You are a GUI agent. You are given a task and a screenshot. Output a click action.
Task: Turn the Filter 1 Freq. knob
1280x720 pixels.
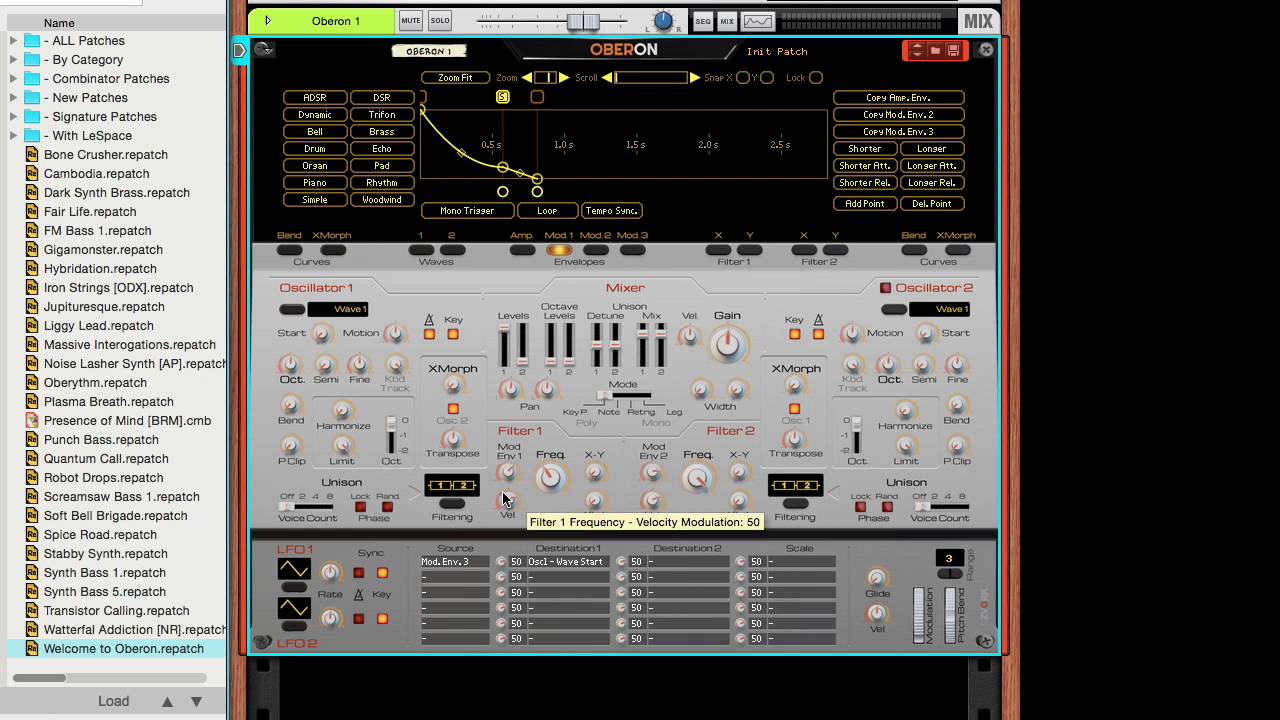pos(550,478)
